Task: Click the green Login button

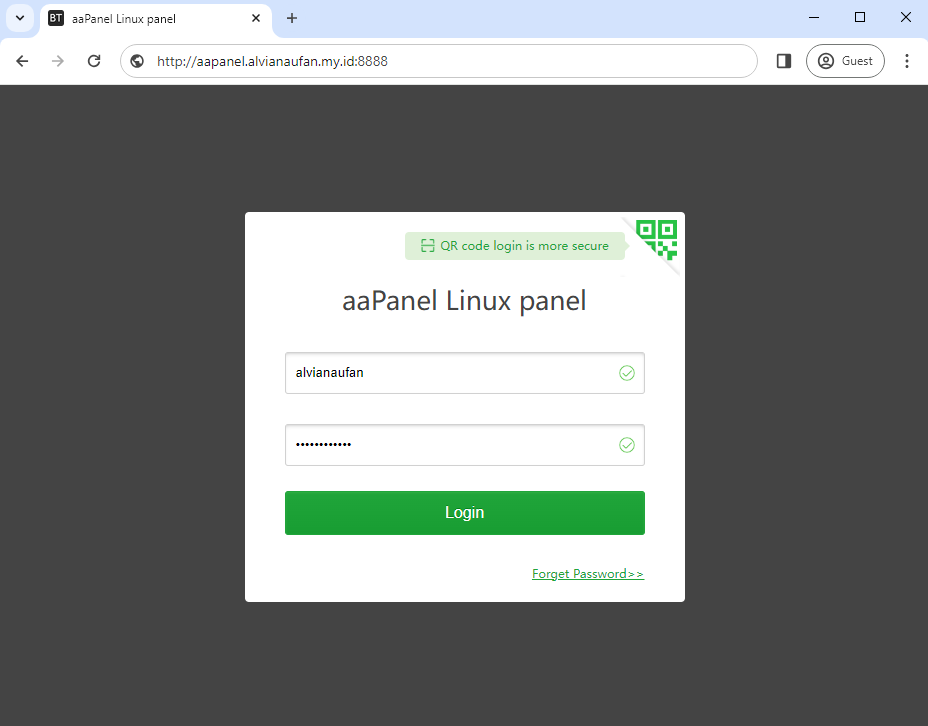Action: [x=465, y=512]
